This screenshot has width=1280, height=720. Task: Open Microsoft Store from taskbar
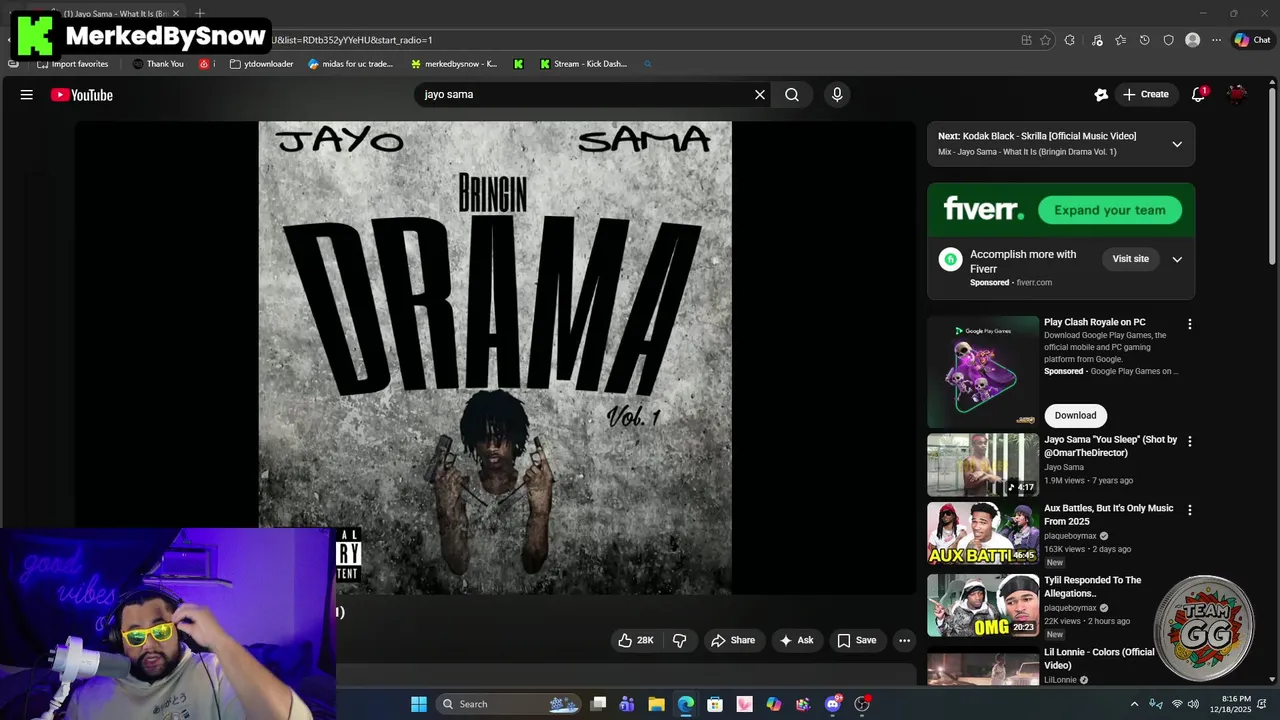(715, 704)
